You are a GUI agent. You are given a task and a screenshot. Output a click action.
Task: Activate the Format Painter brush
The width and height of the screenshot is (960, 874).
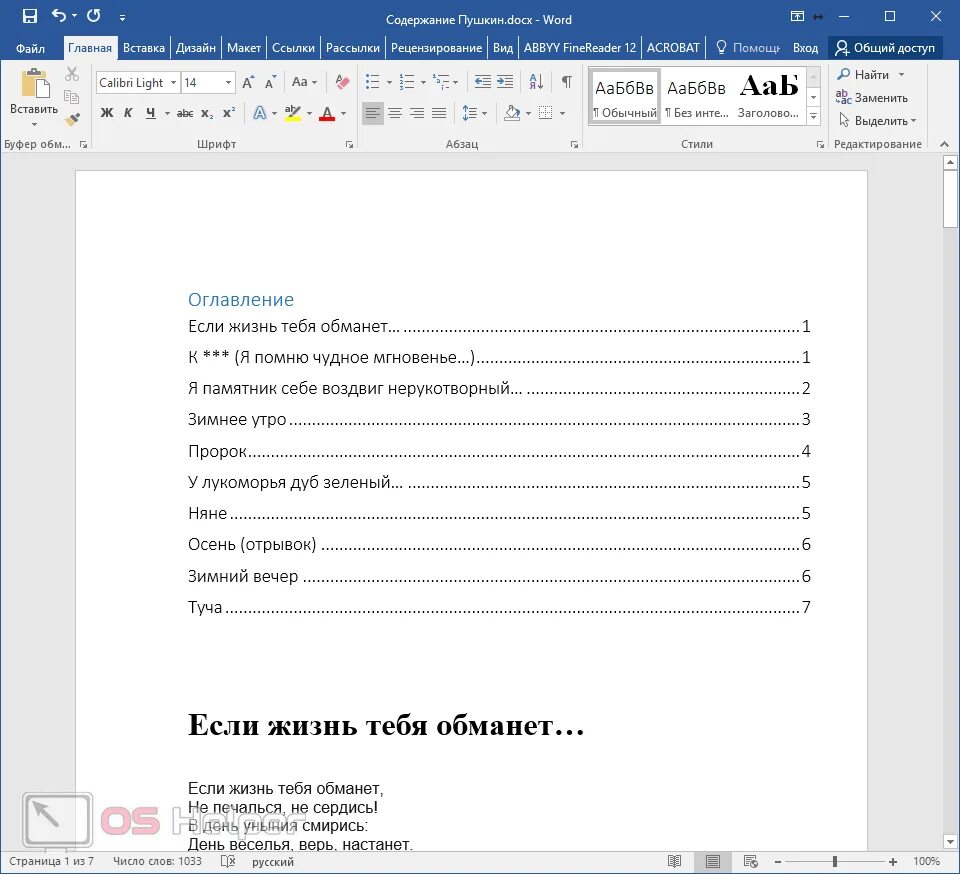coord(72,119)
